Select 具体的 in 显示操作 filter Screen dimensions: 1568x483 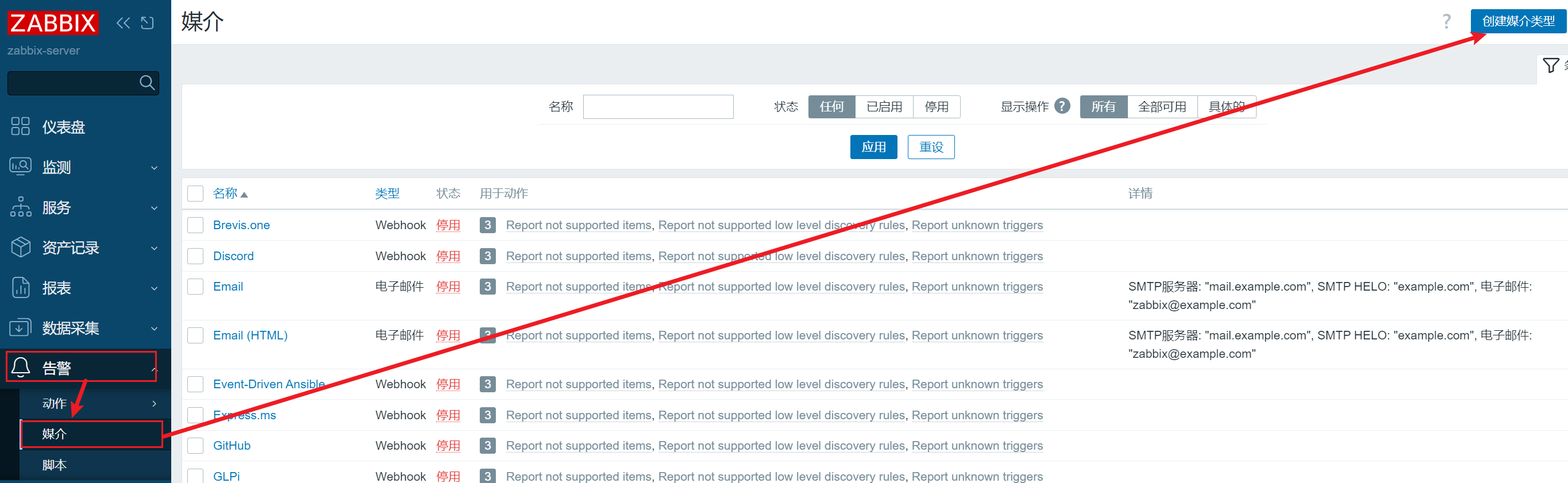[x=1227, y=107]
